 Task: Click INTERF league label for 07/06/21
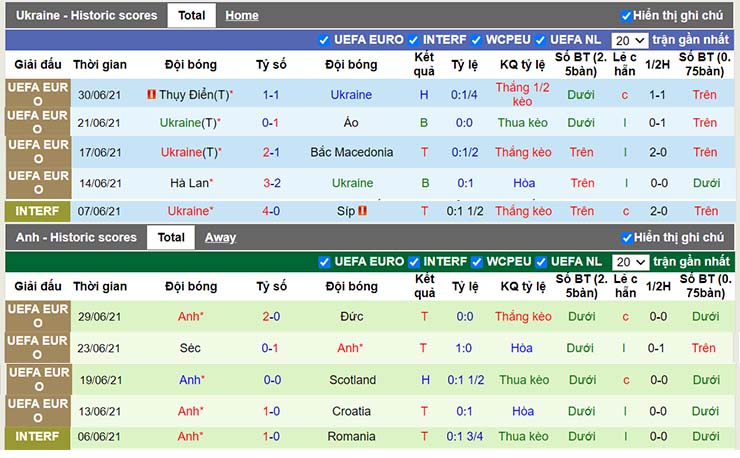click(x=37, y=211)
